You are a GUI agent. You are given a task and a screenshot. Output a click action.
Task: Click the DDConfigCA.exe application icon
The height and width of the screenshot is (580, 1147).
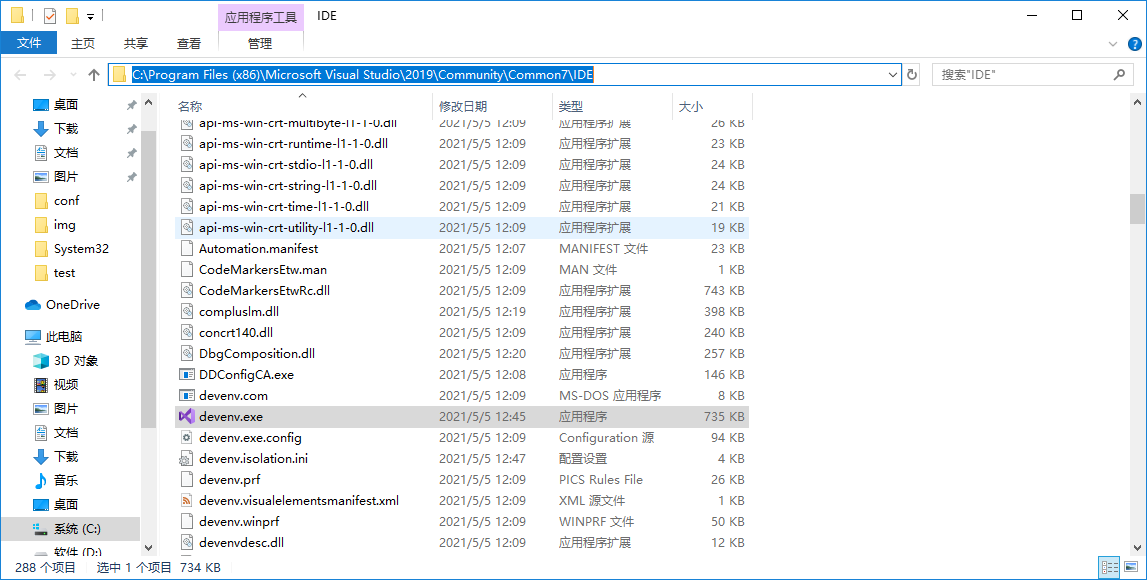[x=186, y=374]
